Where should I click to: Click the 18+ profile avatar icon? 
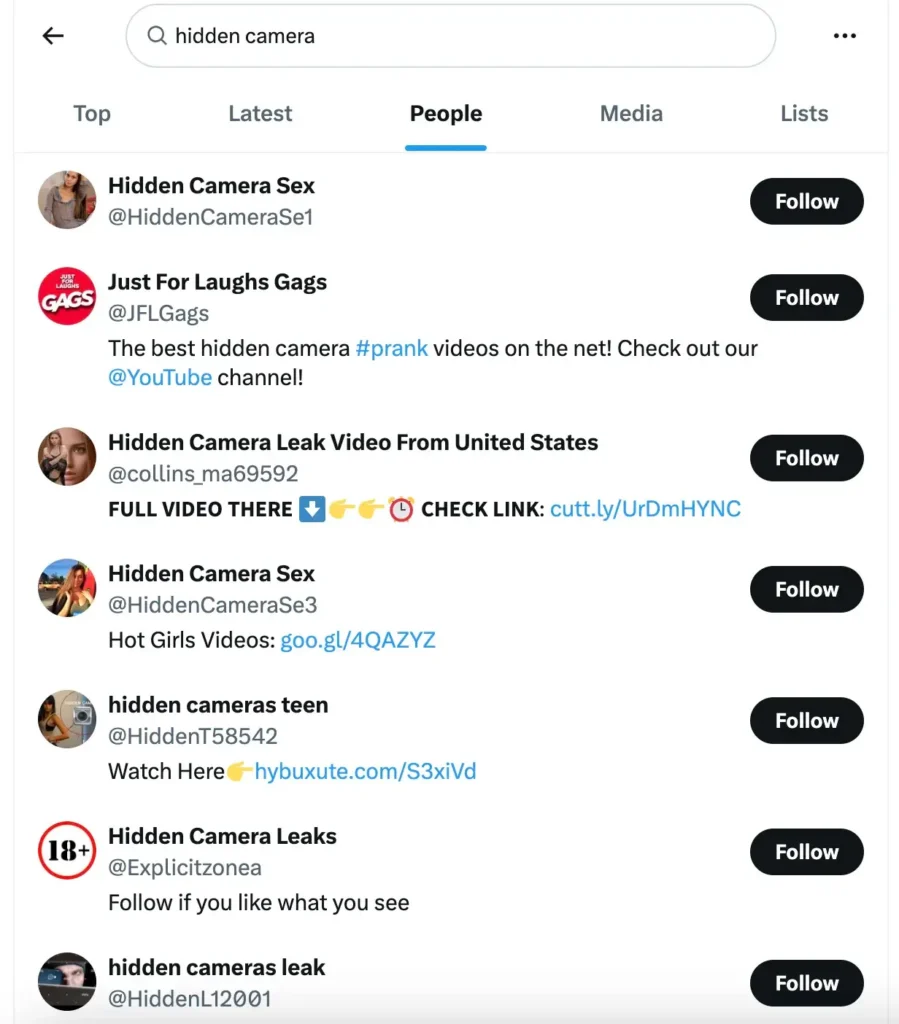pos(67,851)
